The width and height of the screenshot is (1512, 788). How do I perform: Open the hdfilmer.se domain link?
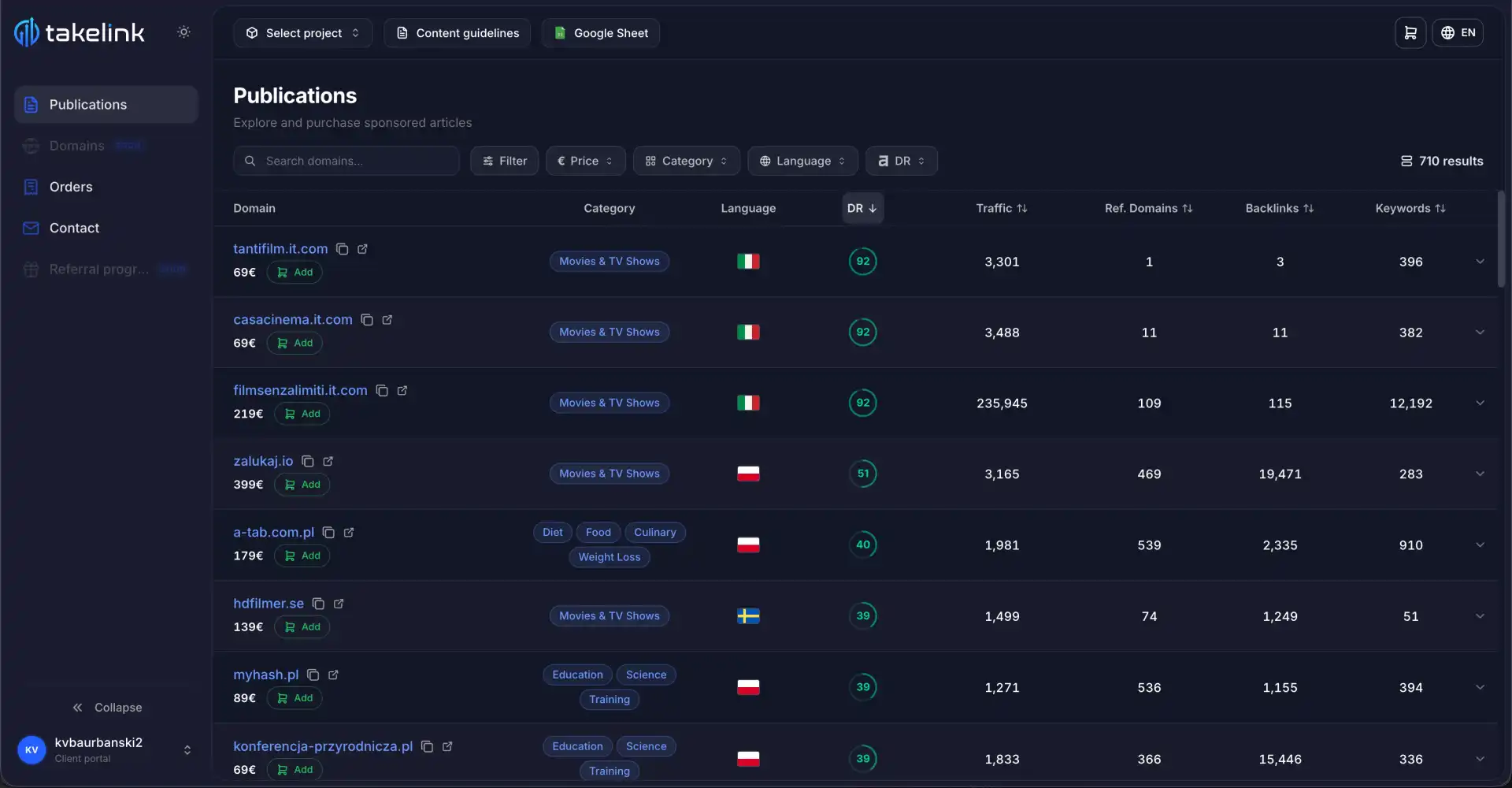(269, 604)
